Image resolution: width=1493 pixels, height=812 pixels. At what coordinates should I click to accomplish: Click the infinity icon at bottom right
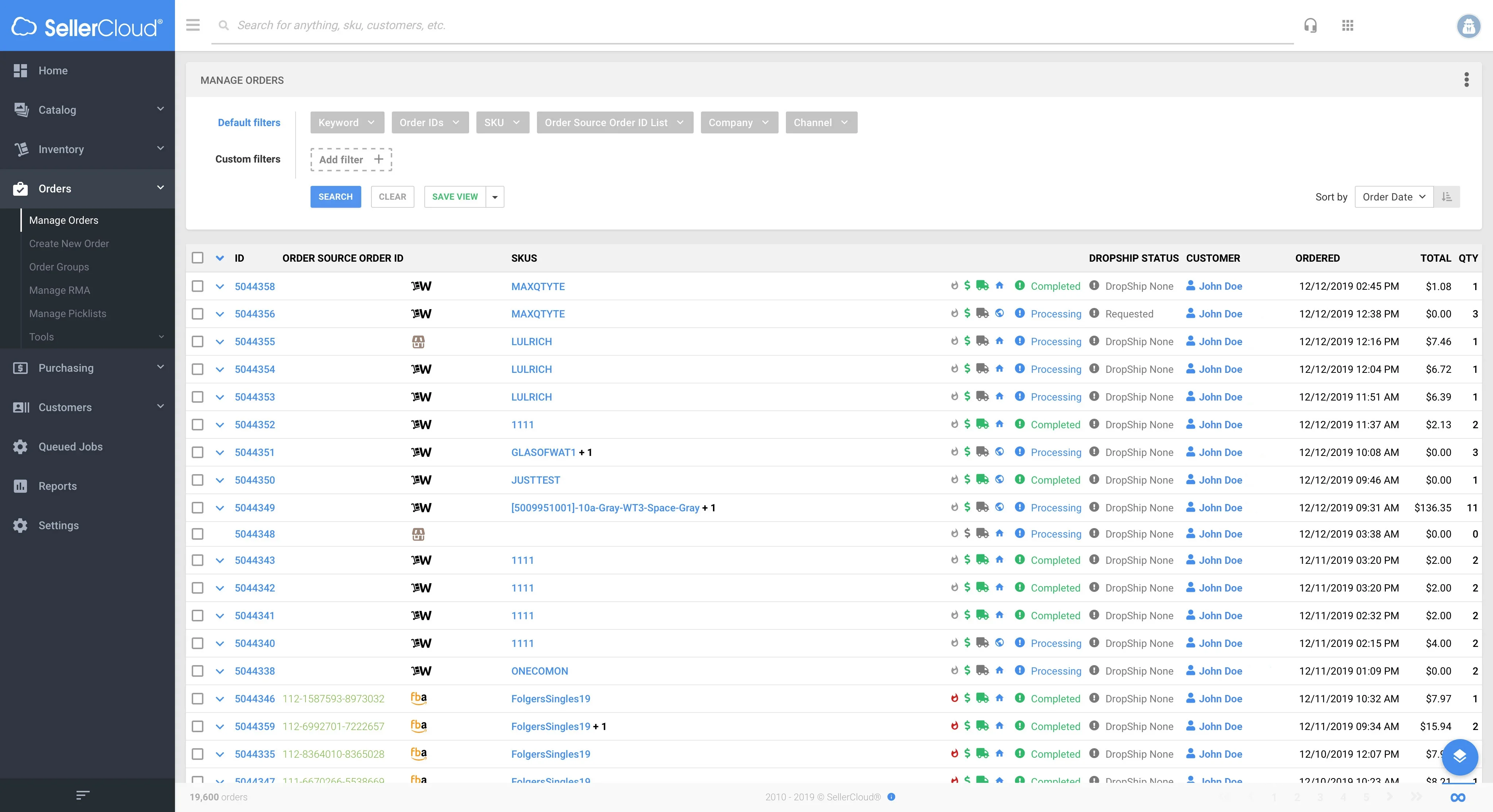point(1458,797)
